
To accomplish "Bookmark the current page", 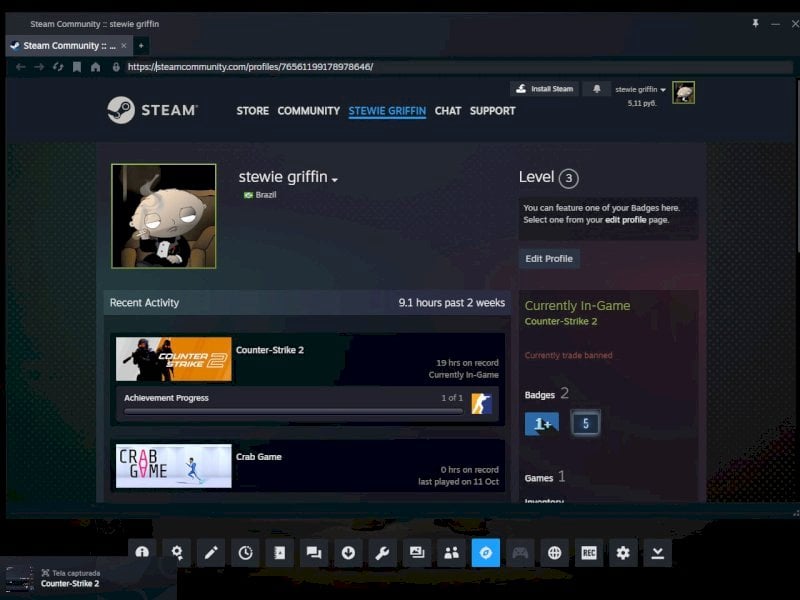I will [x=77, y=67].
